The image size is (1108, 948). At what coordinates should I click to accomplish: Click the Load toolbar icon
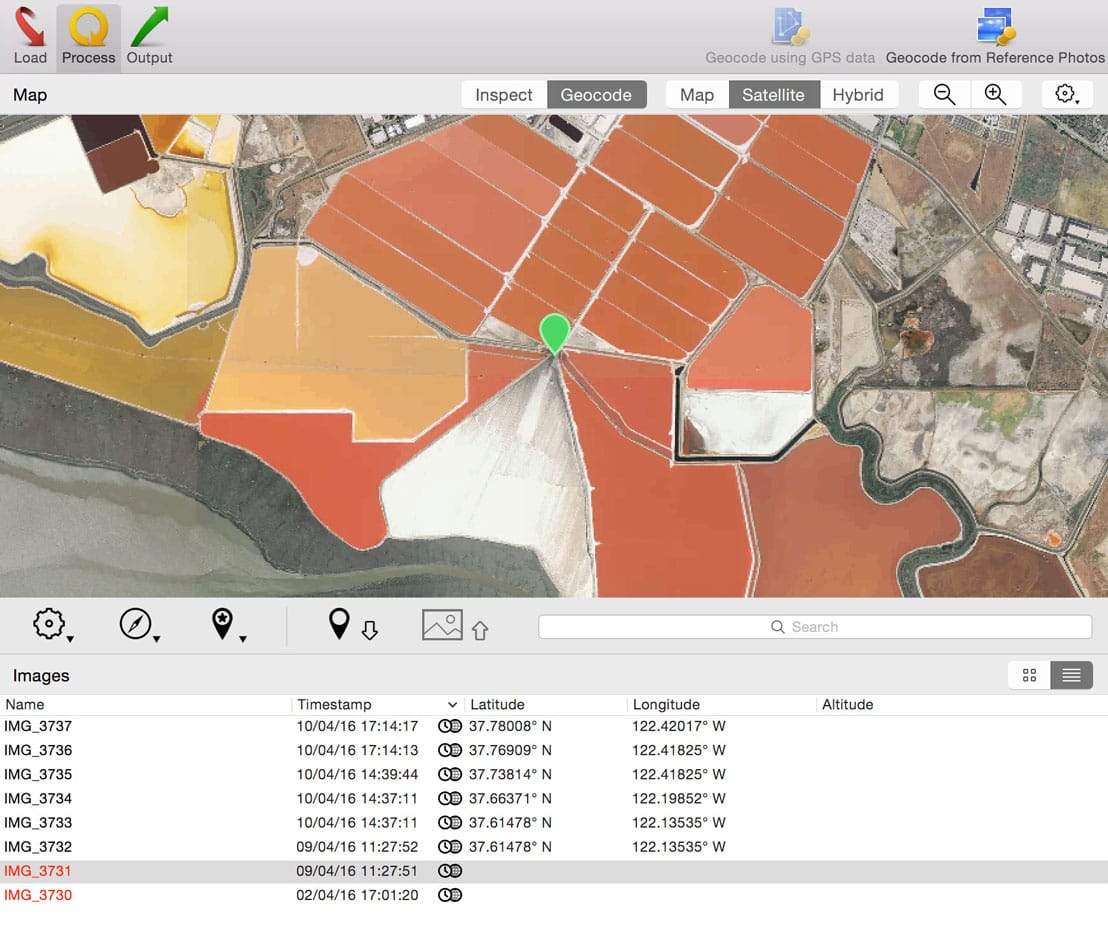30,37
